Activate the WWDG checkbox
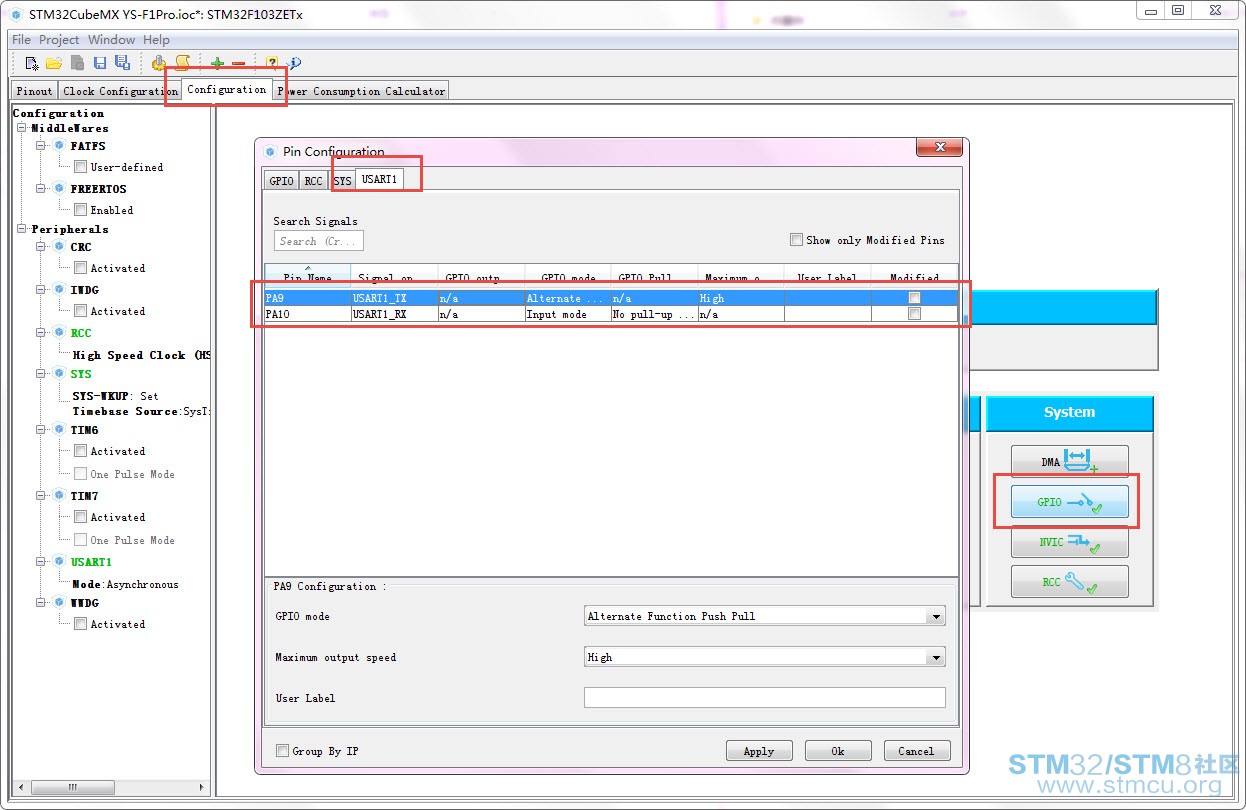Image resolution: width=1246 pixels, height=810 pixels. pyautogui.click(x=80, y=624)
